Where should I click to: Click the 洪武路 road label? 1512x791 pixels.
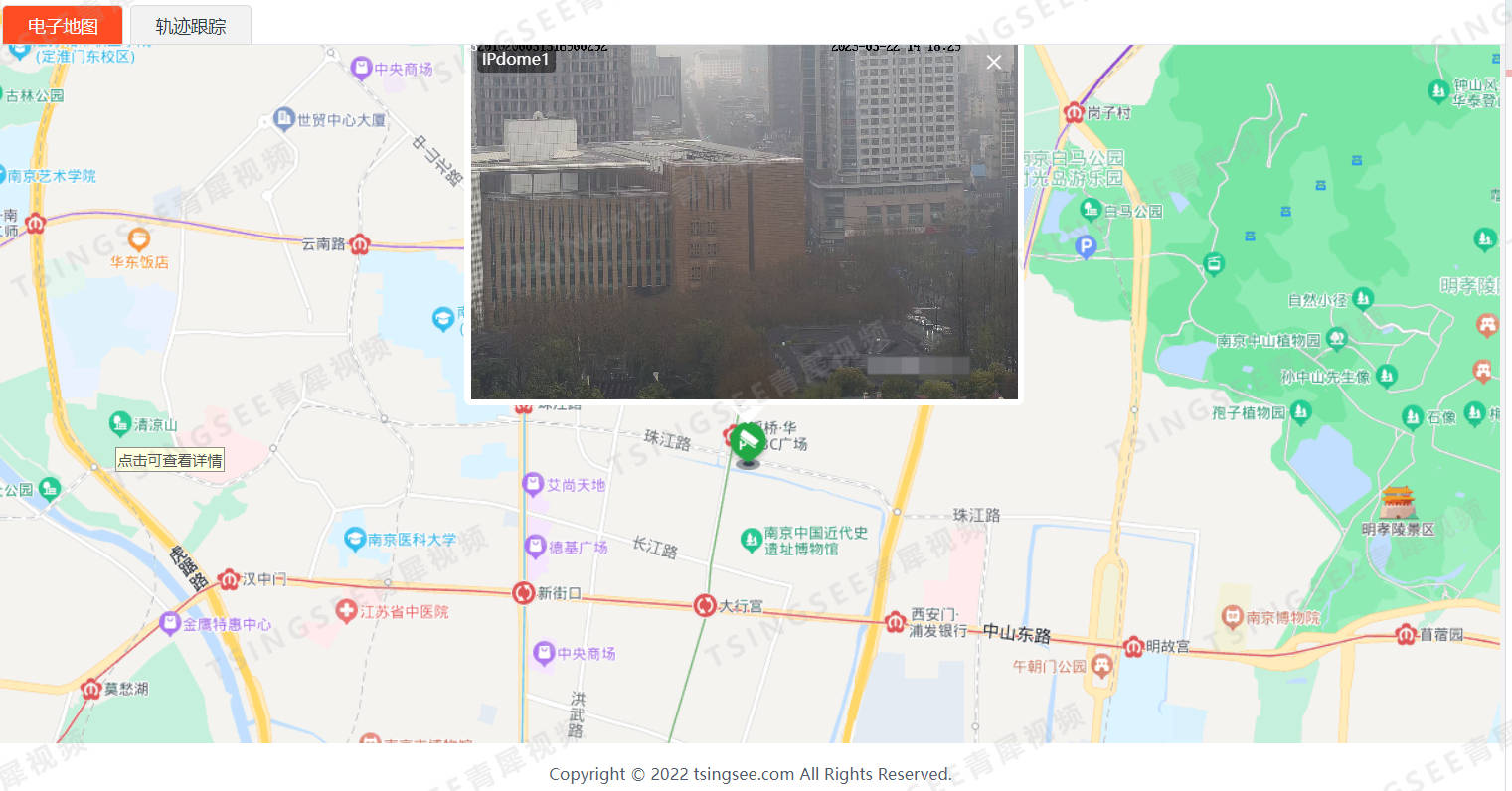(x=577, y=714)
